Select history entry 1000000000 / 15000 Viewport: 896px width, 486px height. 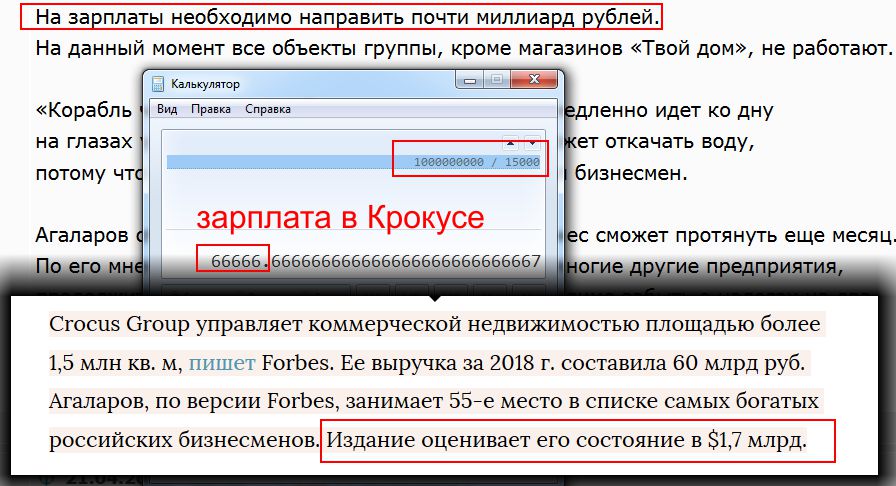click(x=353, y=162)
